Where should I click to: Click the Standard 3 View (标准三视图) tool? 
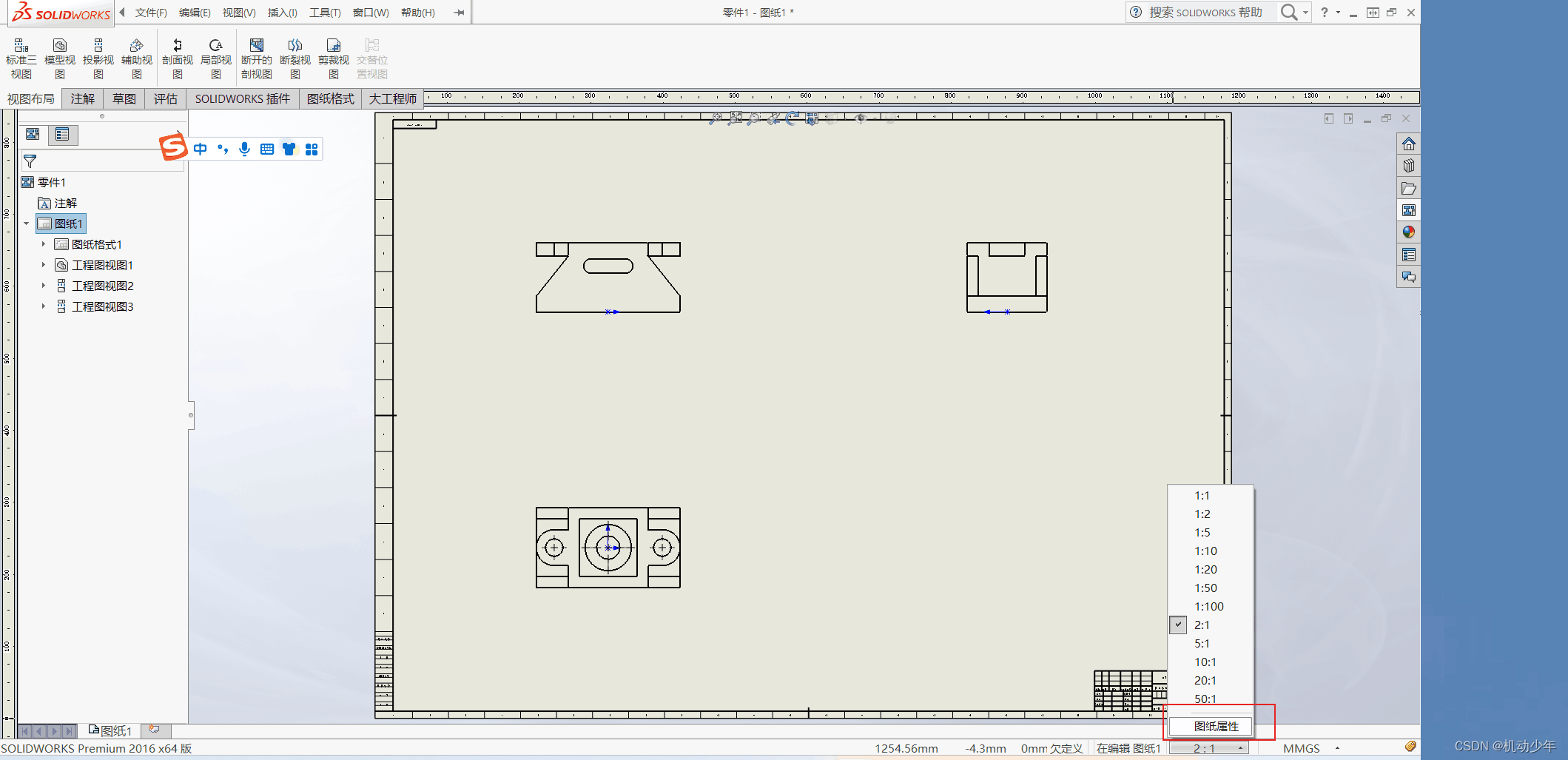pyautogui.click(x=21, y=58)
